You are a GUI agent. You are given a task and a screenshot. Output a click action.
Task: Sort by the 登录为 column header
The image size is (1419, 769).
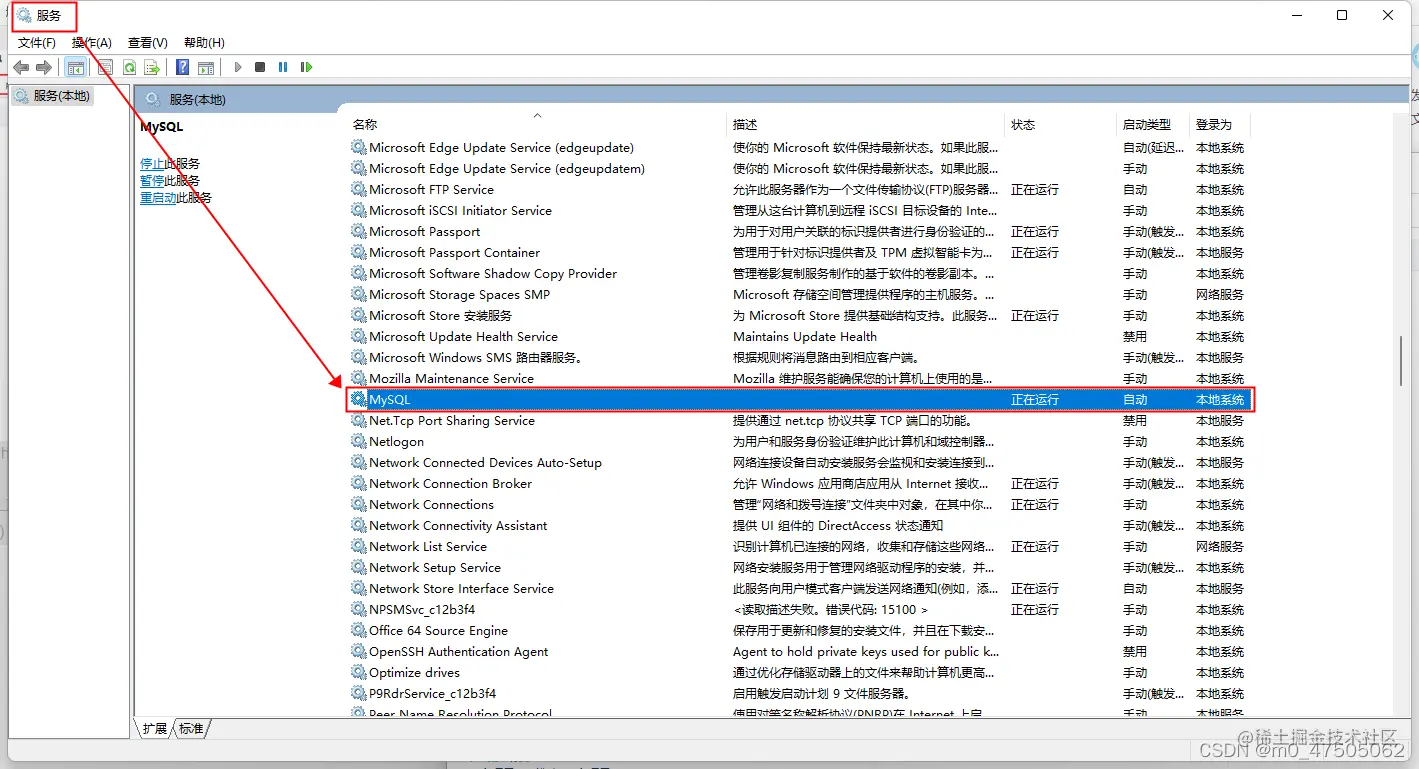[1220, 125]
